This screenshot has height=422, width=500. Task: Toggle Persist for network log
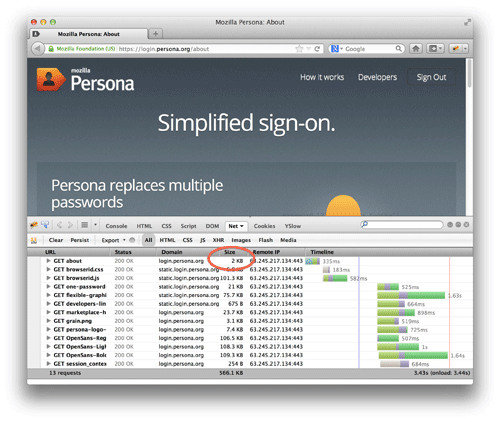[x=80, y=240]
